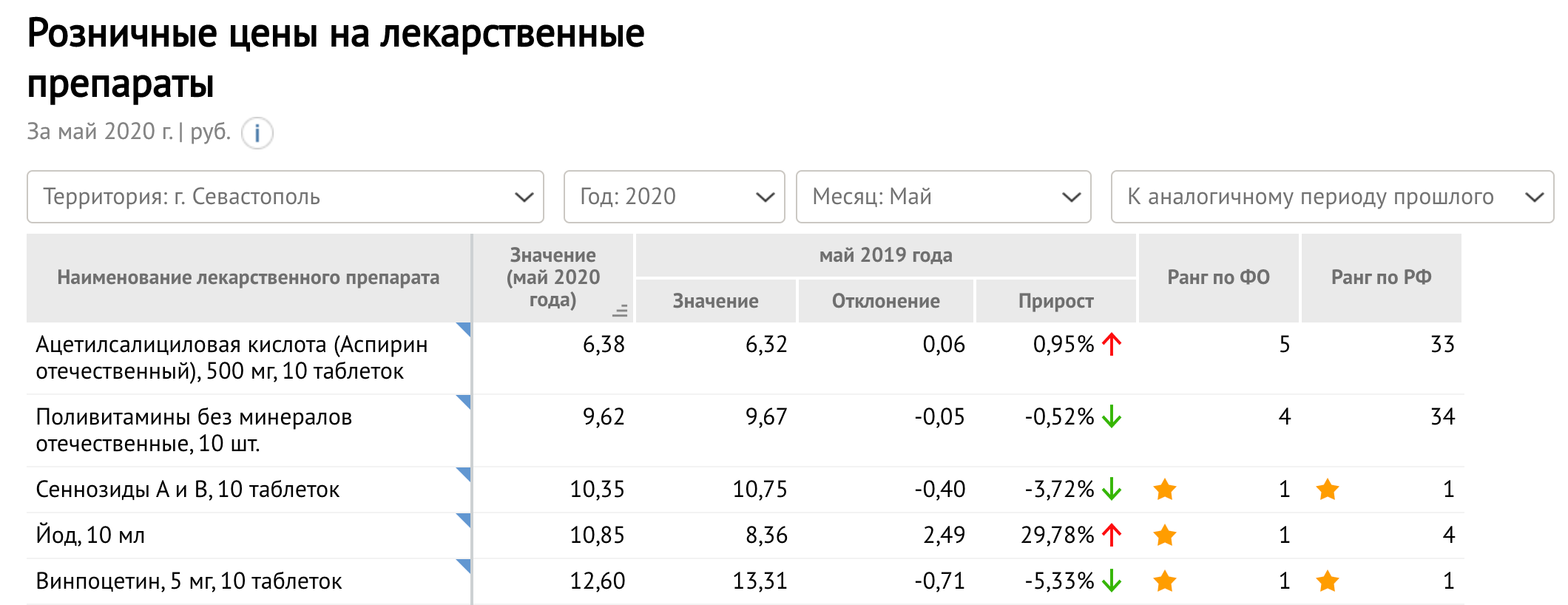This screenshot has height=605, width=1568.
Task: Select the Сеннозиды А и В row name
Action: point(188,490)
